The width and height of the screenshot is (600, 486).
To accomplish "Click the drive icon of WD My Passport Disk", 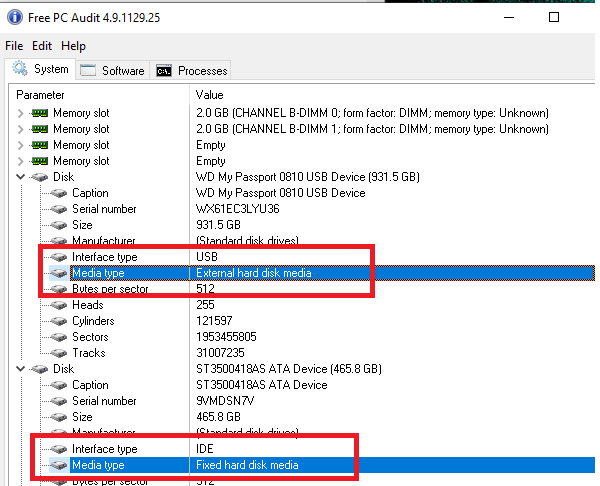I will (x=39, y=177).
